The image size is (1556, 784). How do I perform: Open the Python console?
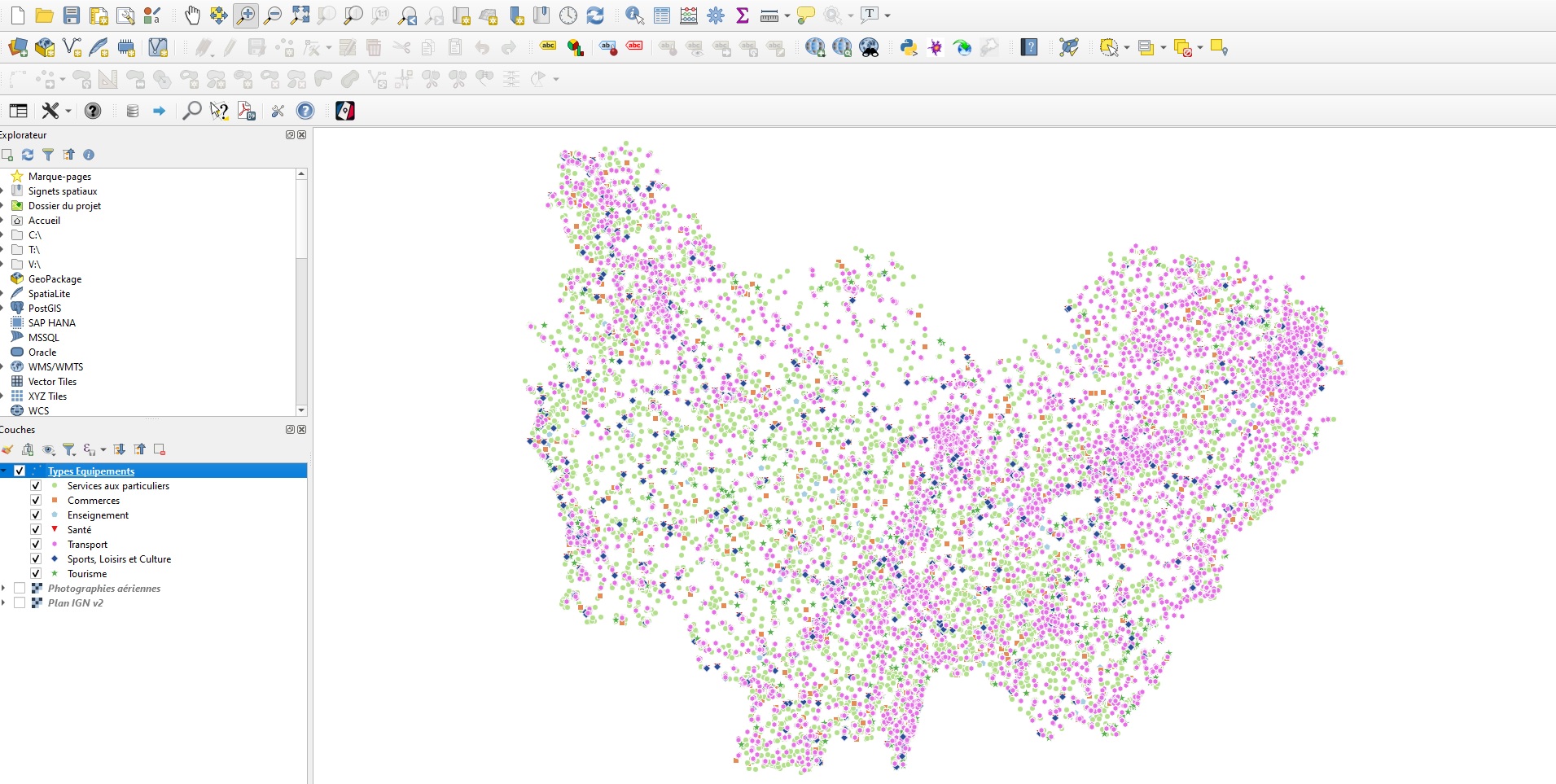(x=909, y=48)
